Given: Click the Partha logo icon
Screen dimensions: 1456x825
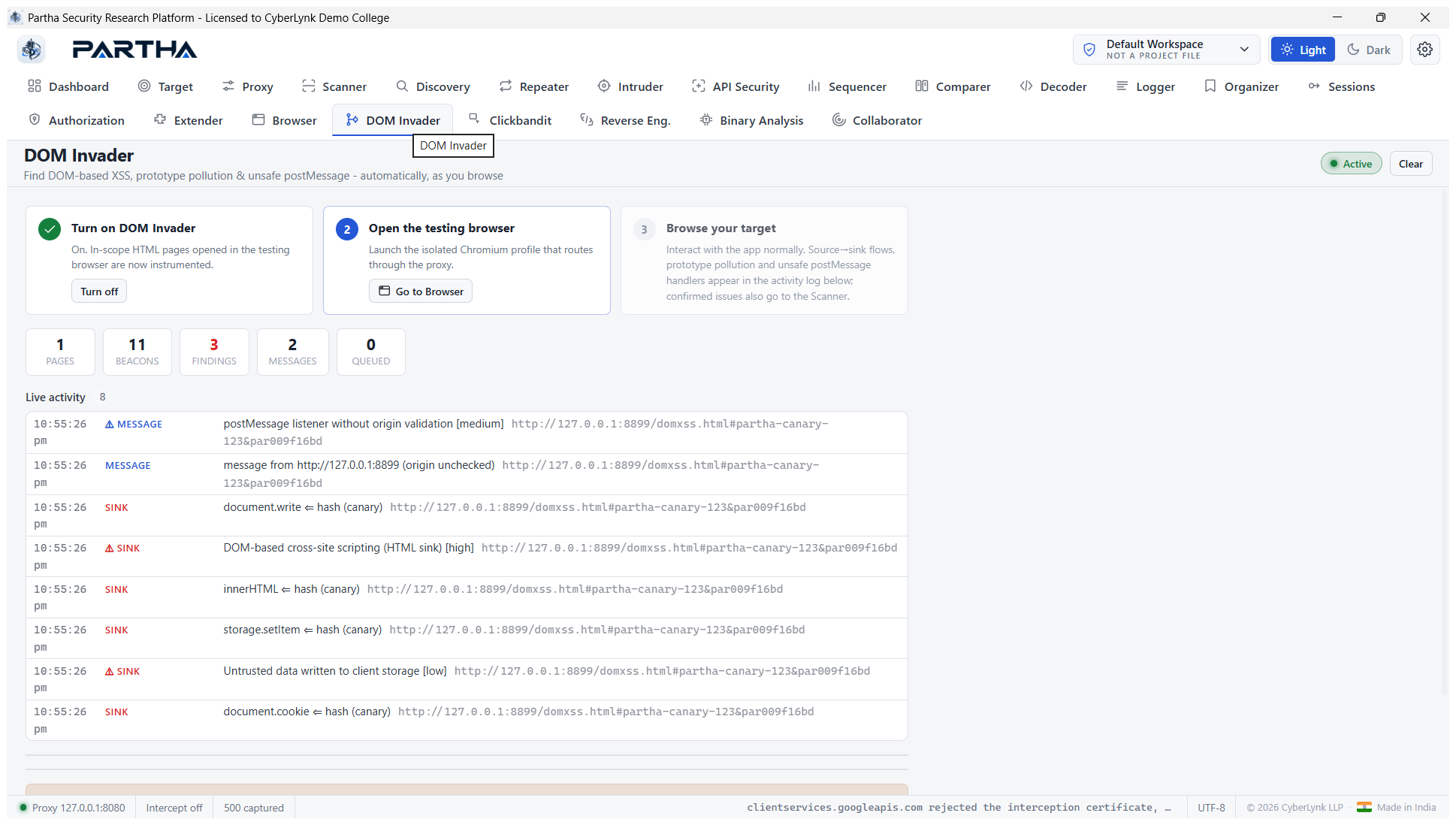Looking at the screenshot, I should click(x=31, y=50).
